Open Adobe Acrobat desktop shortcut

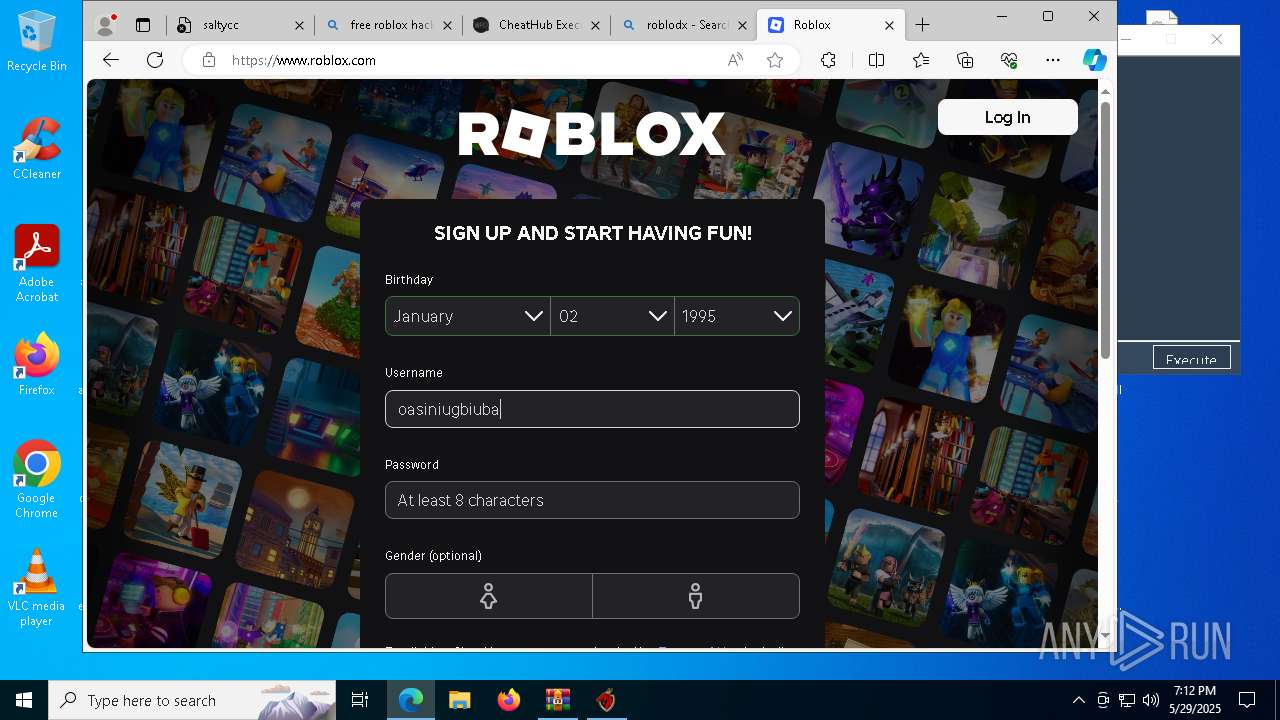pos(37,264)
